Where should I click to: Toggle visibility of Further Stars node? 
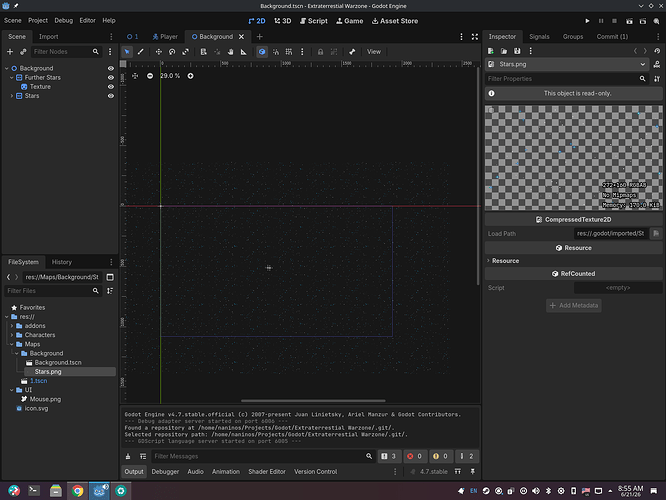[x=111, y=78]
